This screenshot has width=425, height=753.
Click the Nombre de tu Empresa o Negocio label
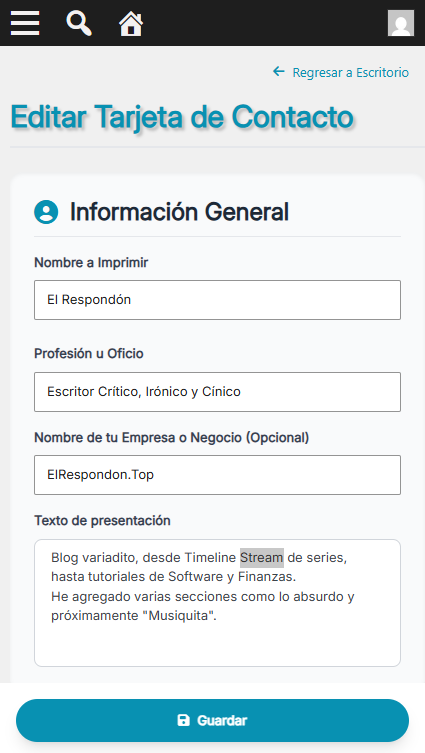[x=171, y=437]
